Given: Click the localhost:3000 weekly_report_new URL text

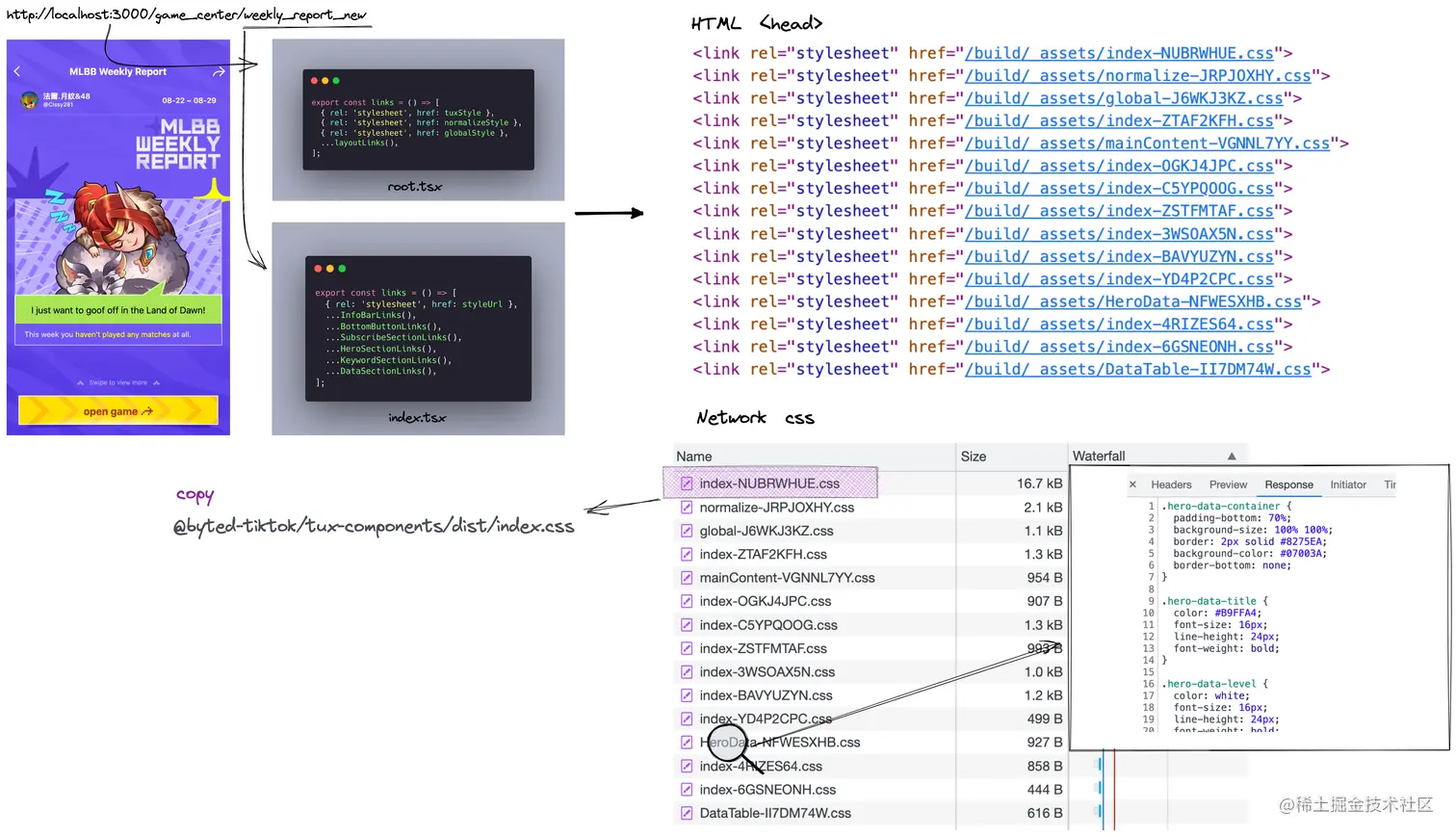Looking at the screenshot, I should (x=187, y=14).
